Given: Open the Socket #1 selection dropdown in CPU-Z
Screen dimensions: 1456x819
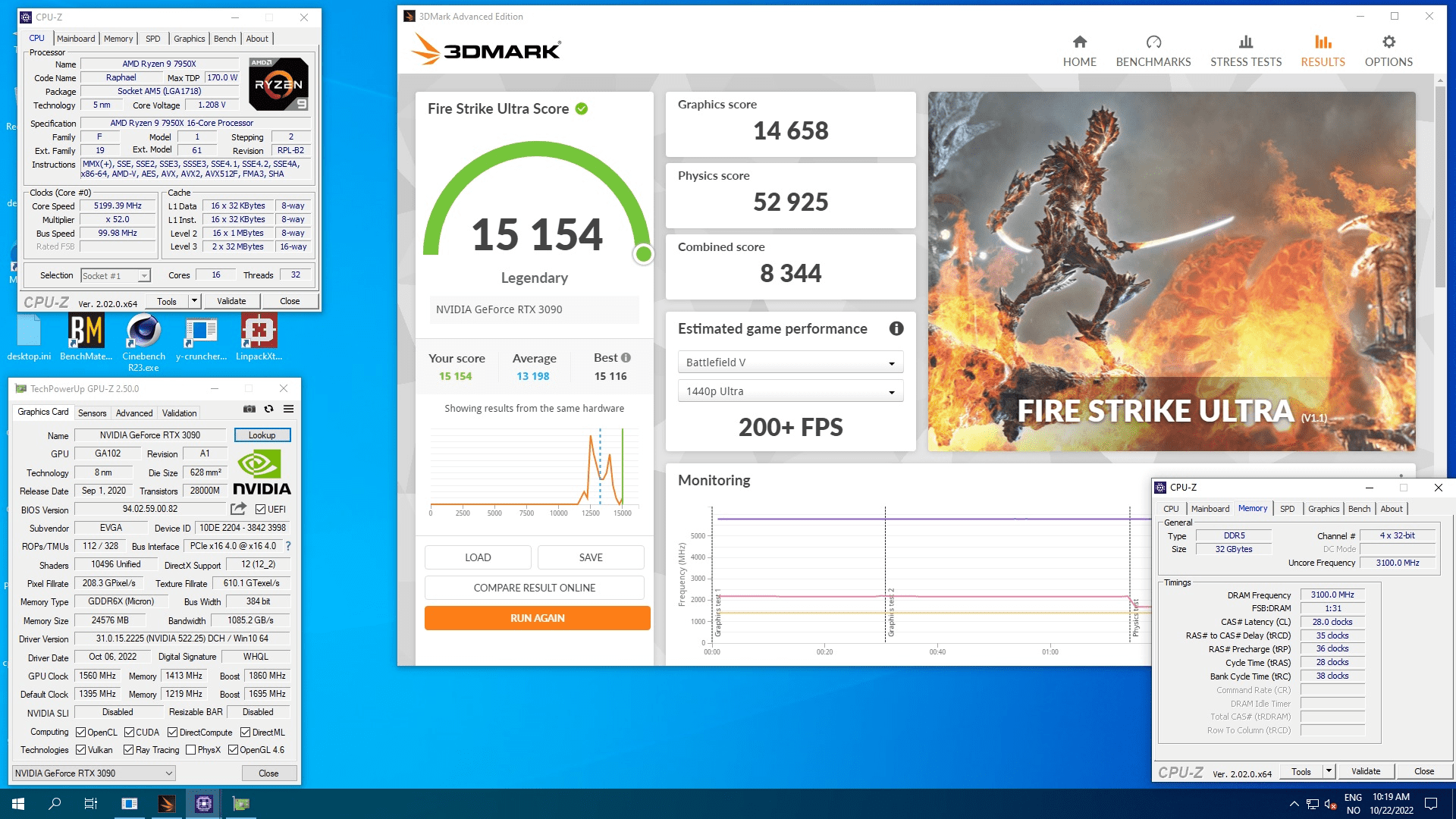Looking at the screenshot, I should [116, 276].
